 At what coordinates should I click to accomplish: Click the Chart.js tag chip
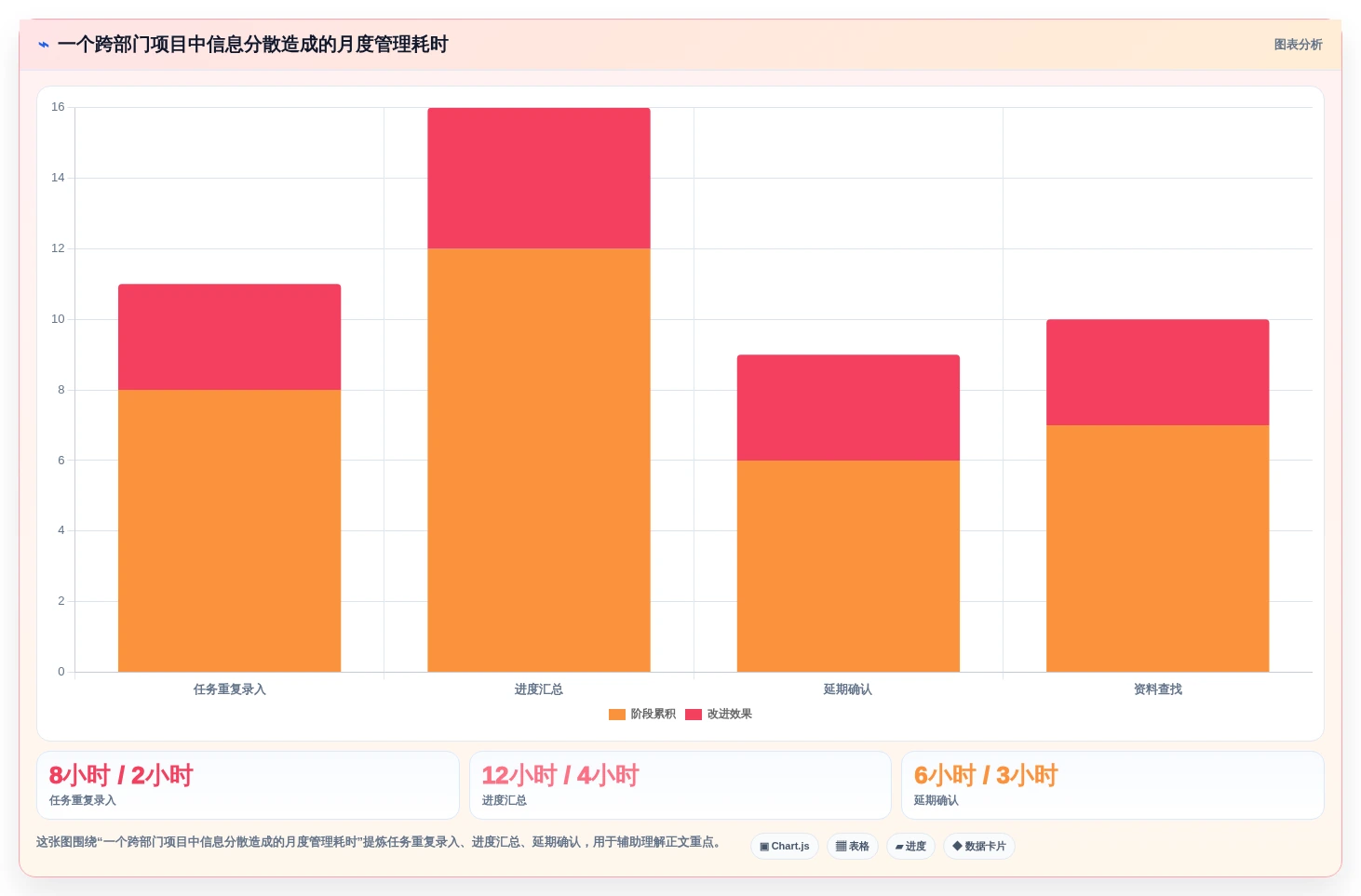(785, 847)
